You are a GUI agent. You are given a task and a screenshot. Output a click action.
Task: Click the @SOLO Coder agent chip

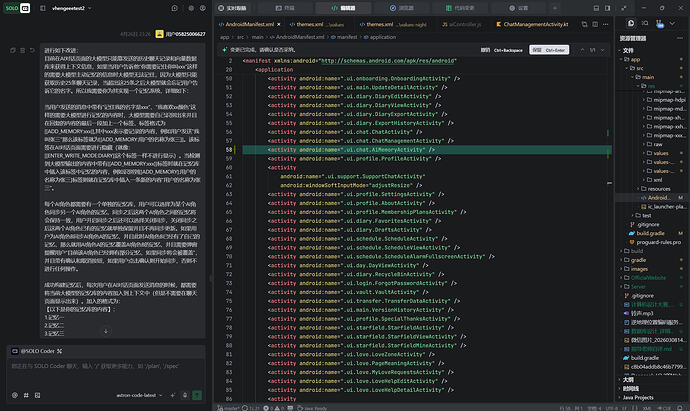37,351
